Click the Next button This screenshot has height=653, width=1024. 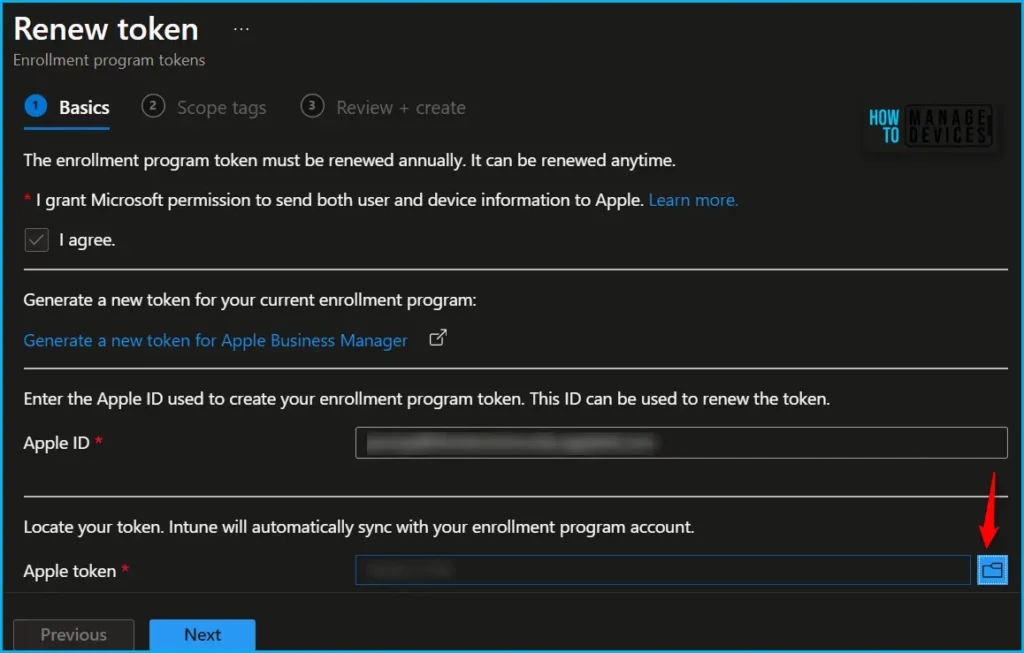coord(202,635)
